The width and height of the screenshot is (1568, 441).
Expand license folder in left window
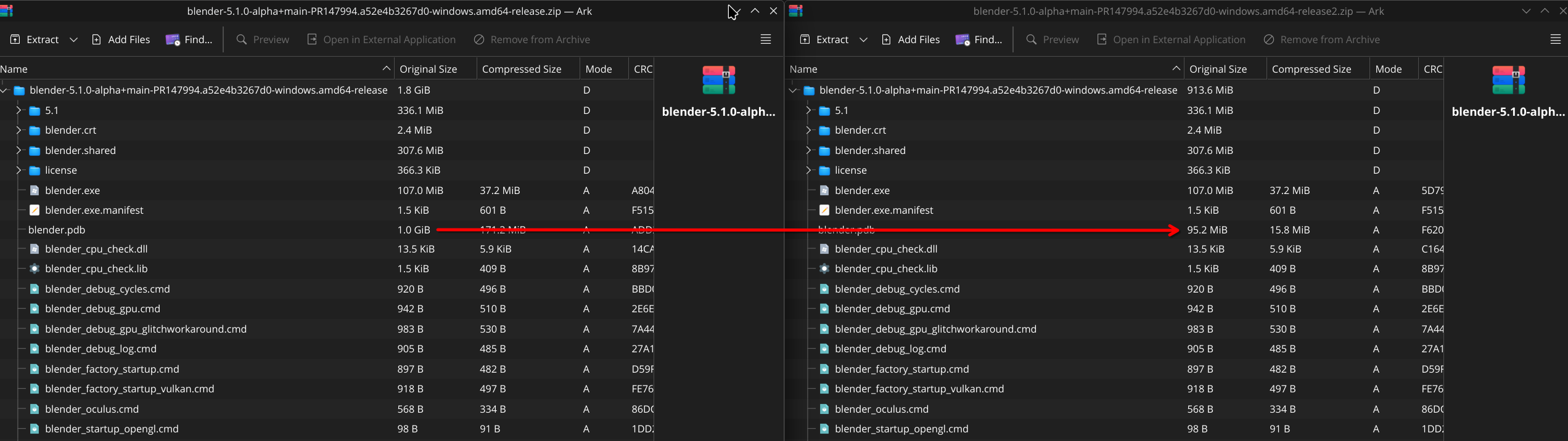pyautogui.click(x=18, y=170)
